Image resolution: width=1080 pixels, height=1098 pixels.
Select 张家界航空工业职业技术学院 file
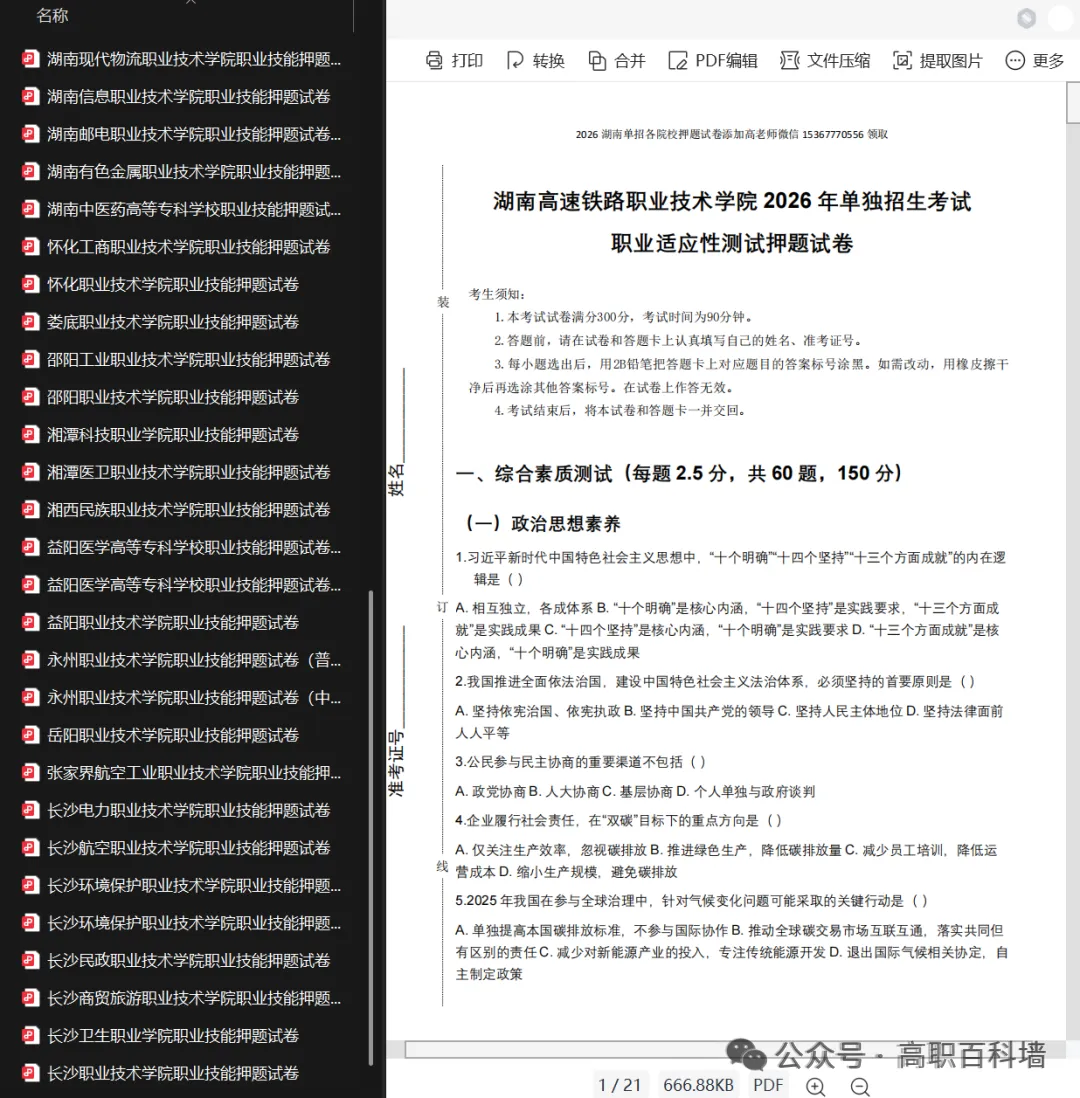[x=182, y=773]
